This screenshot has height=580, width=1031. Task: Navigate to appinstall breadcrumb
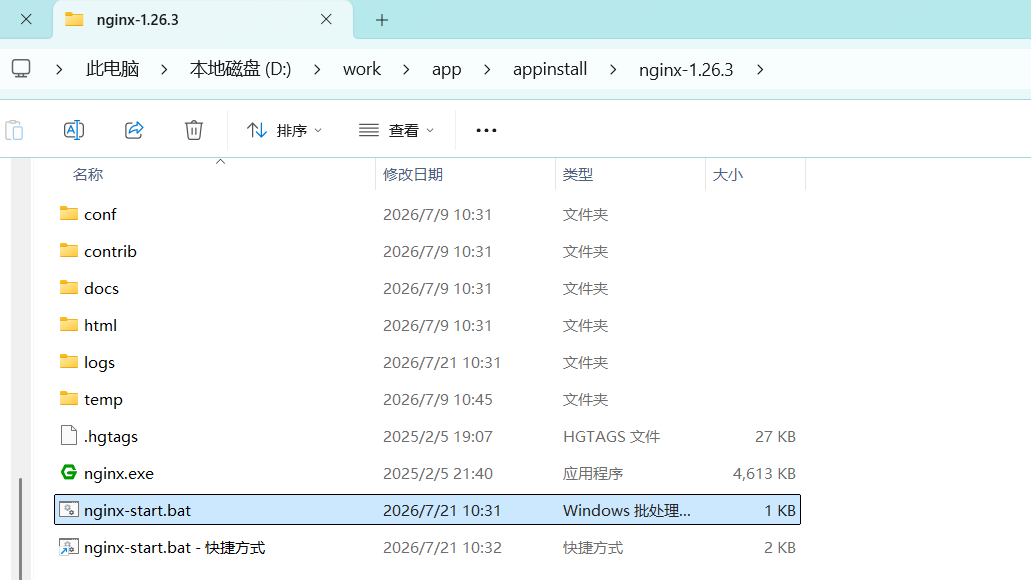pos(550,69)
